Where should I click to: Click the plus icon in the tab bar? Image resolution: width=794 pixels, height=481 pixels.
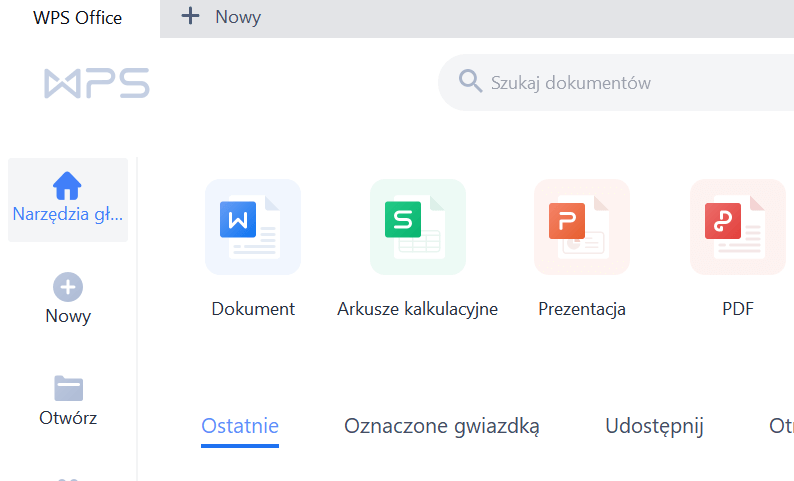[190, 17]
